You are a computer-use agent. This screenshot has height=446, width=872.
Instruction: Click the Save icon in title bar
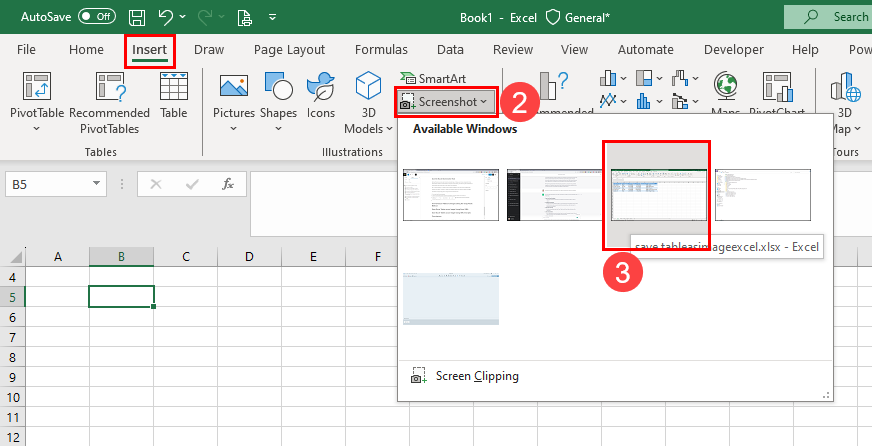click(x=137, y=17)
